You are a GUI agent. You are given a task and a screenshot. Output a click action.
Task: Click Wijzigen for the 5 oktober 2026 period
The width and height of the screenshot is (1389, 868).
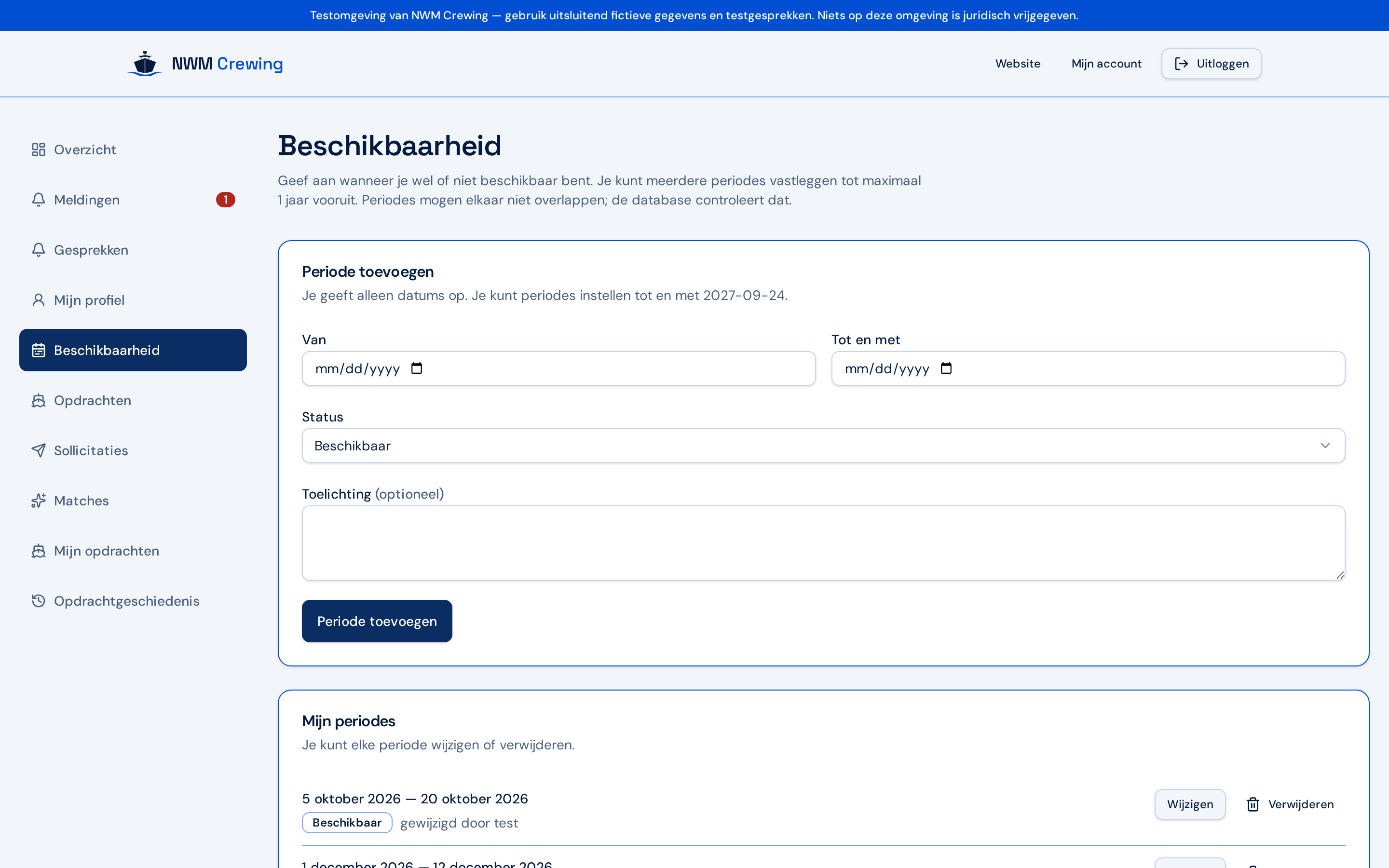[x=1190, y=804]
